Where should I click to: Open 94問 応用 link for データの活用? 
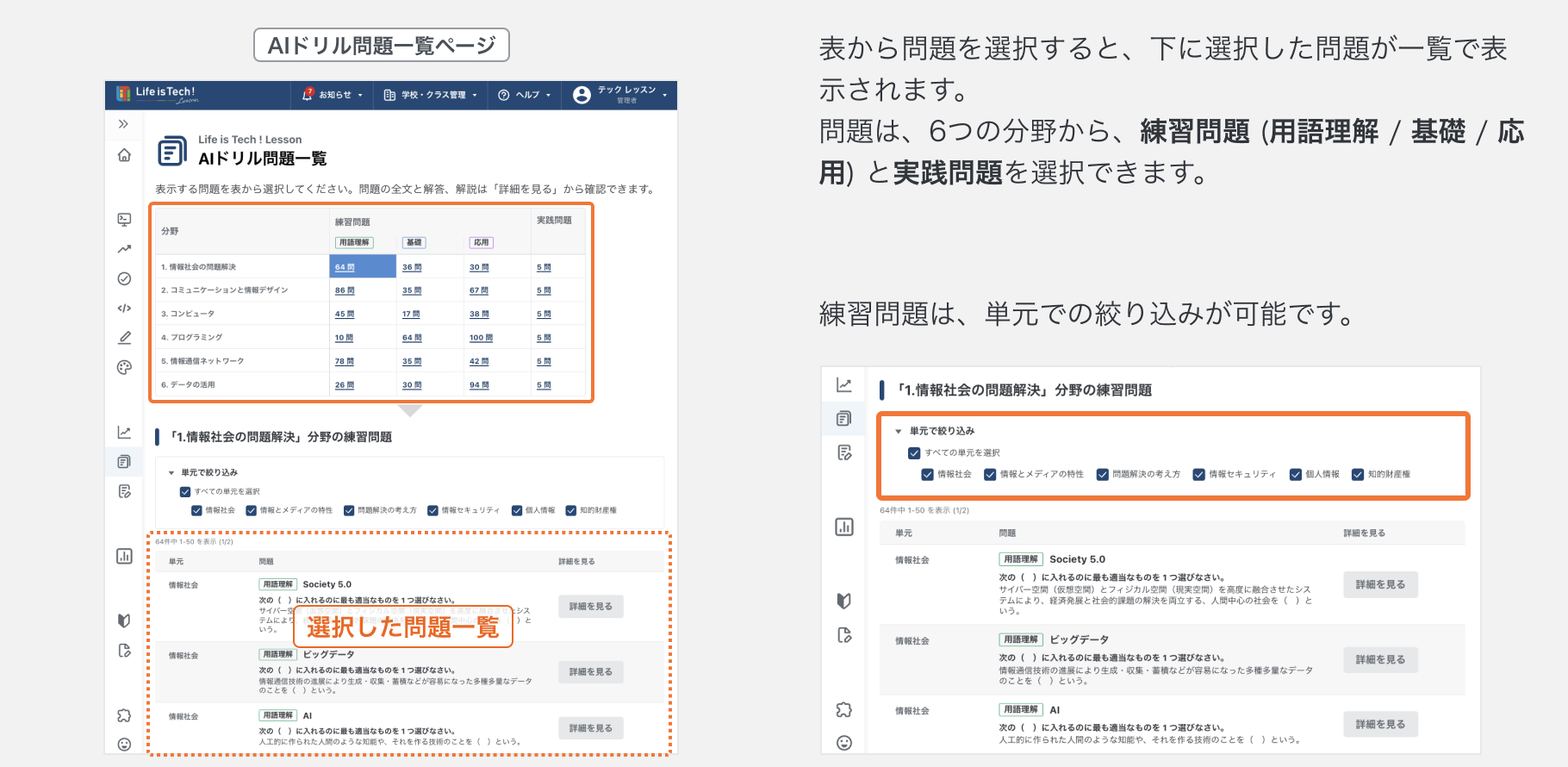(479, 385)
